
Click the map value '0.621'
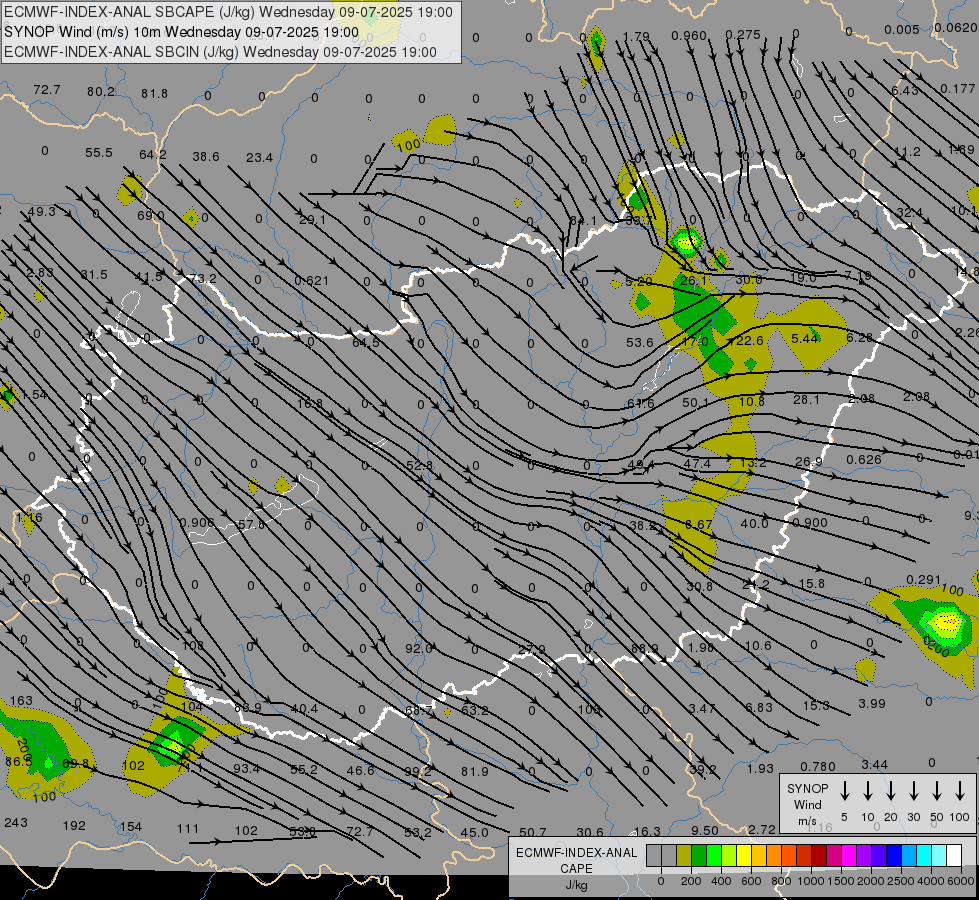pyautogui.click(x=311, y=280)
